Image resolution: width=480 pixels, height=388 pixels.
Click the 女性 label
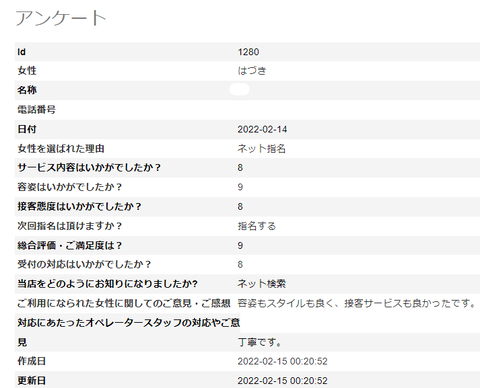[x=27, y=71]
